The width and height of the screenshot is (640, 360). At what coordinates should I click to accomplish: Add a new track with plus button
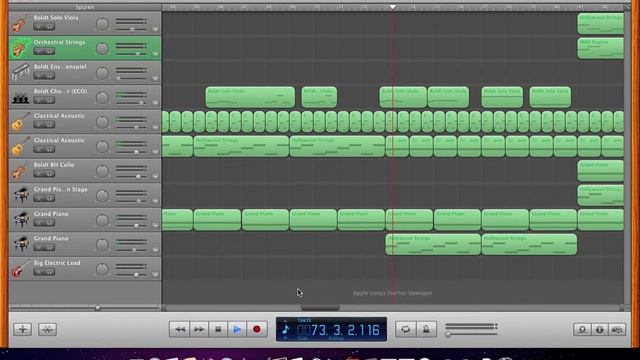pyautogui.click(x=22, y=329)
